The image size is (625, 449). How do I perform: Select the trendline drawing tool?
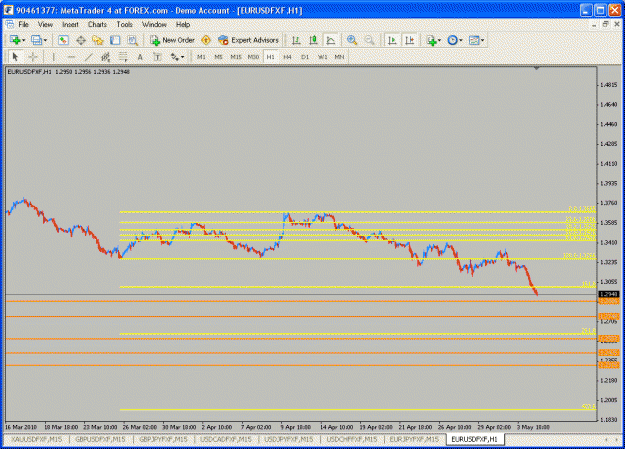tap(88, 57)
